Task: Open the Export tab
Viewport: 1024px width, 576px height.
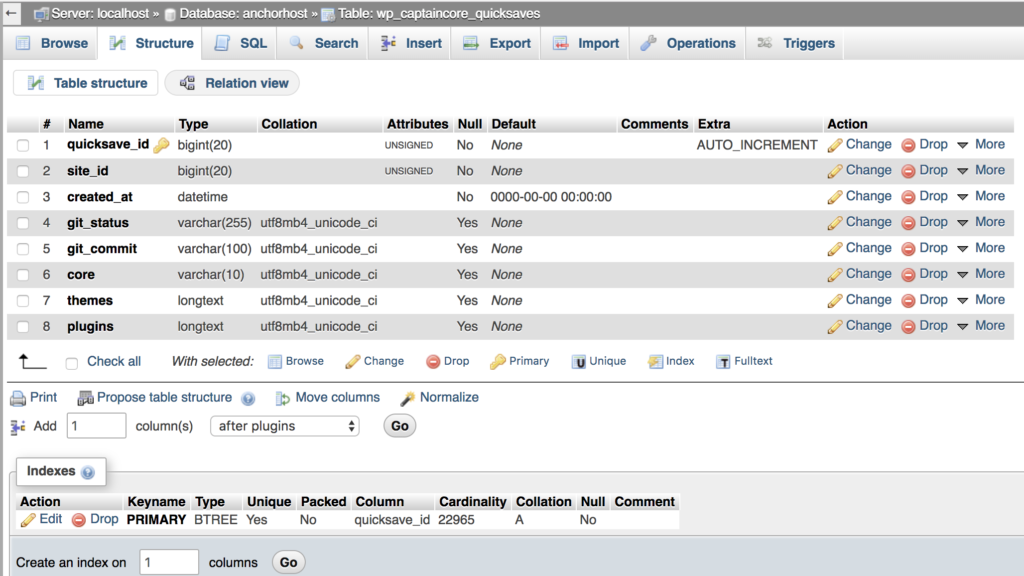Action: pyautogui.click(x=497, y=43)
